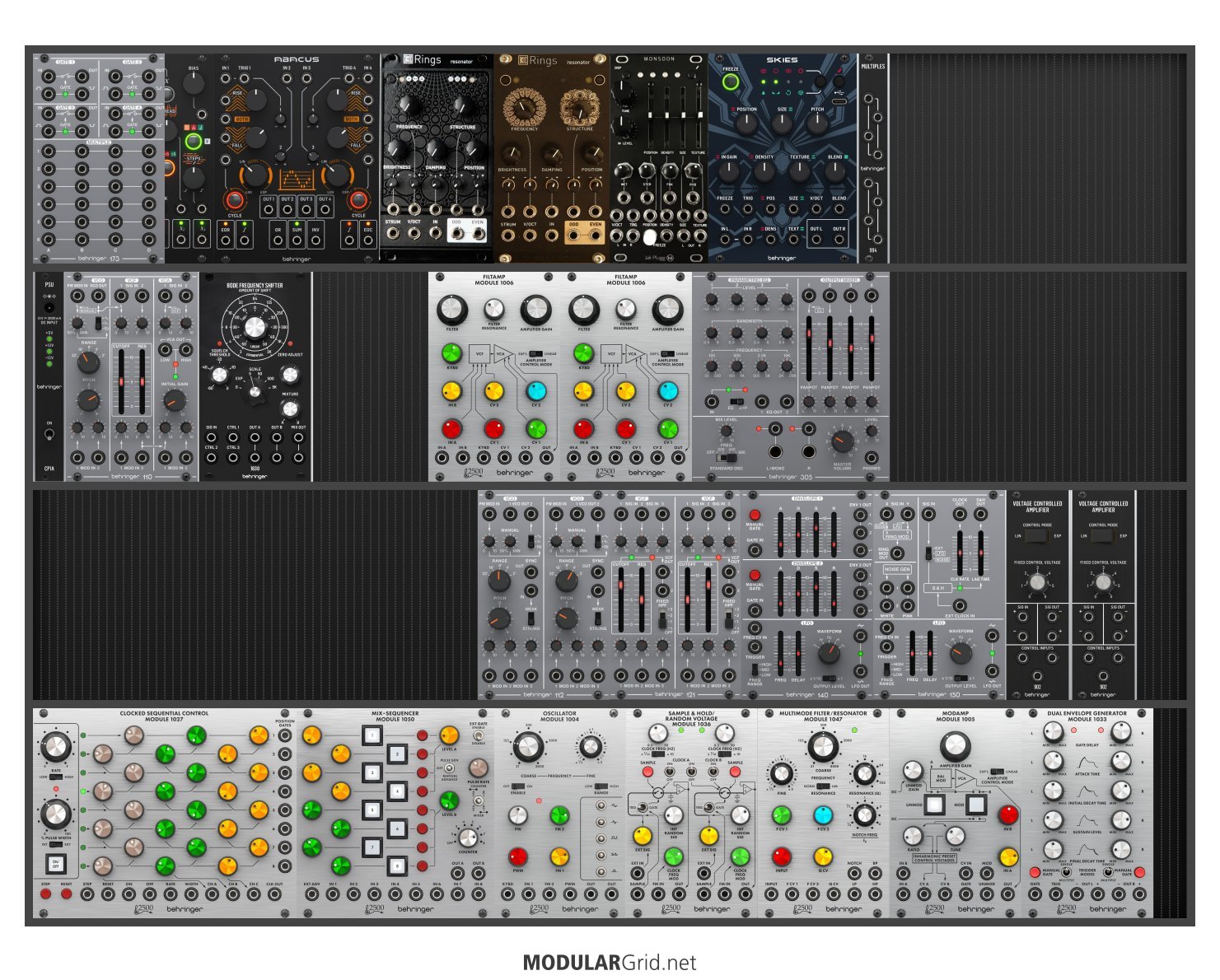The height and width of the screenshot is (980, 1220).
Task: Click channel 1 fader on 305 Output Mixer
Action: pyautogui.click(x=810, y=348)
